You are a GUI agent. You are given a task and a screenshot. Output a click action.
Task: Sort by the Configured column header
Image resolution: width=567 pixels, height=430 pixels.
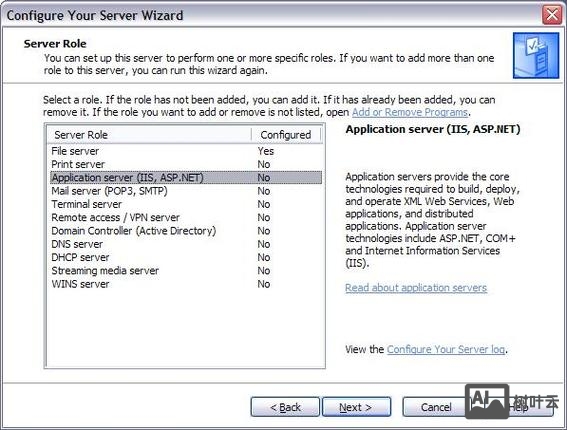(286, 135)
